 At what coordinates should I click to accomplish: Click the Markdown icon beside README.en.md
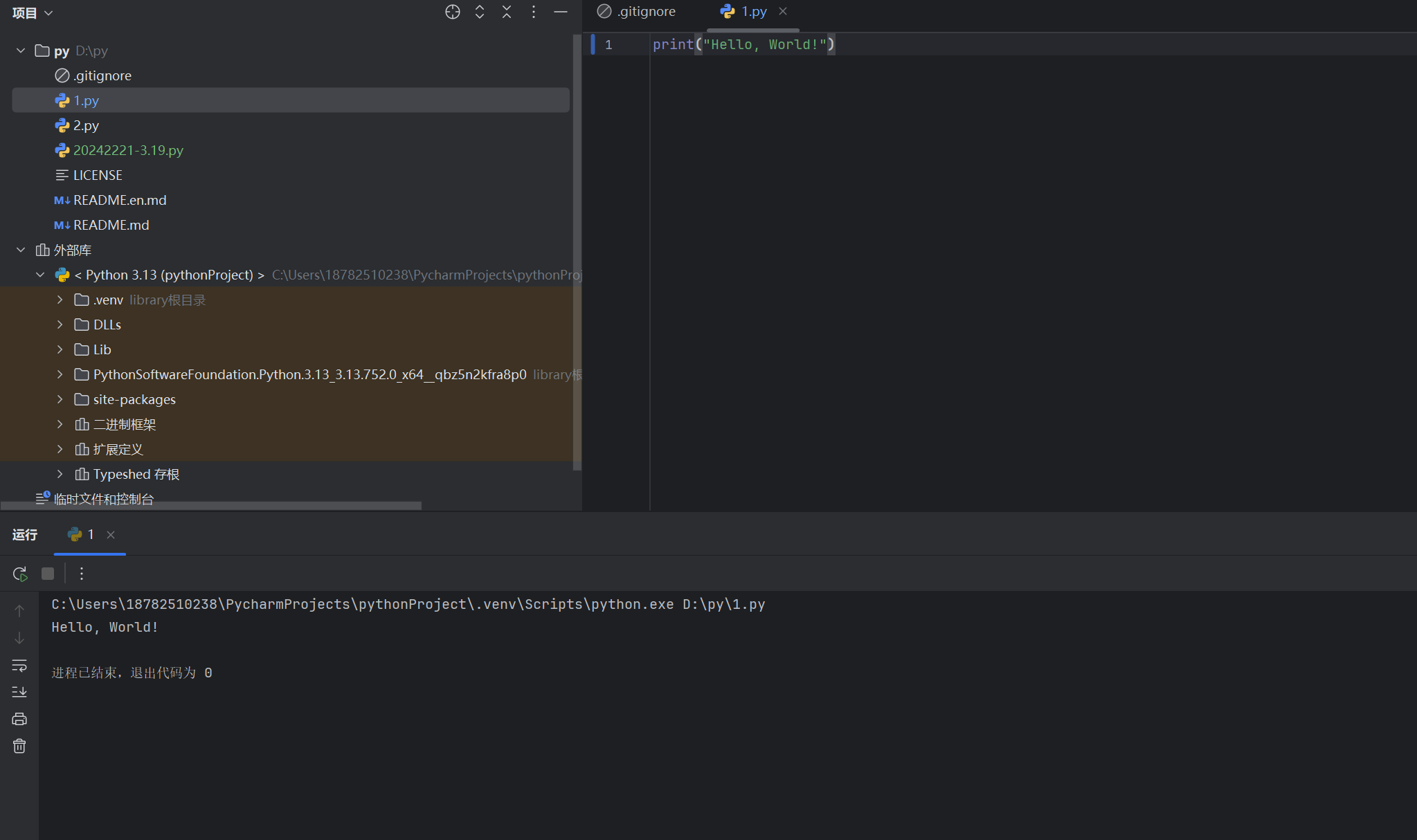(62, 200)
